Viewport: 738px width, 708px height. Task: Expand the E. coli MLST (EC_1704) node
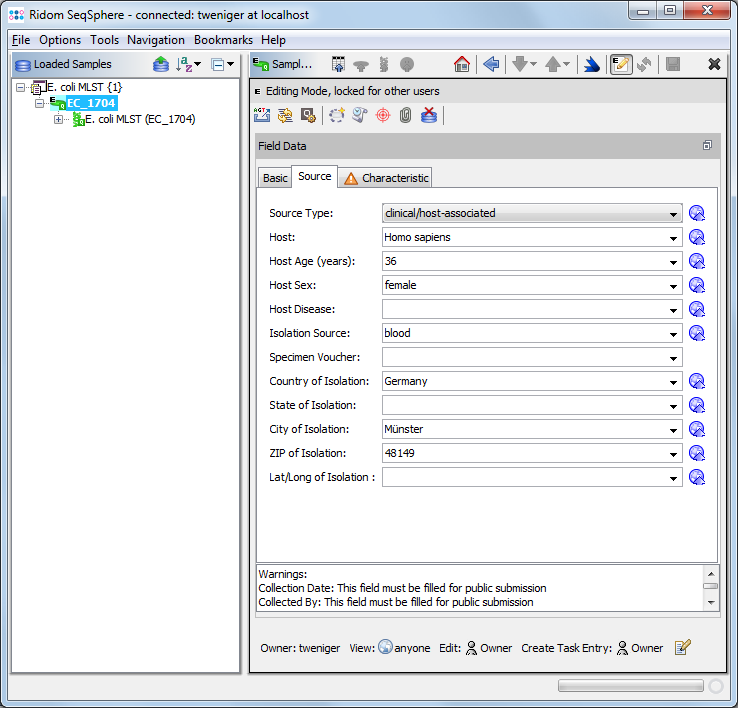(x=58, y=119)
